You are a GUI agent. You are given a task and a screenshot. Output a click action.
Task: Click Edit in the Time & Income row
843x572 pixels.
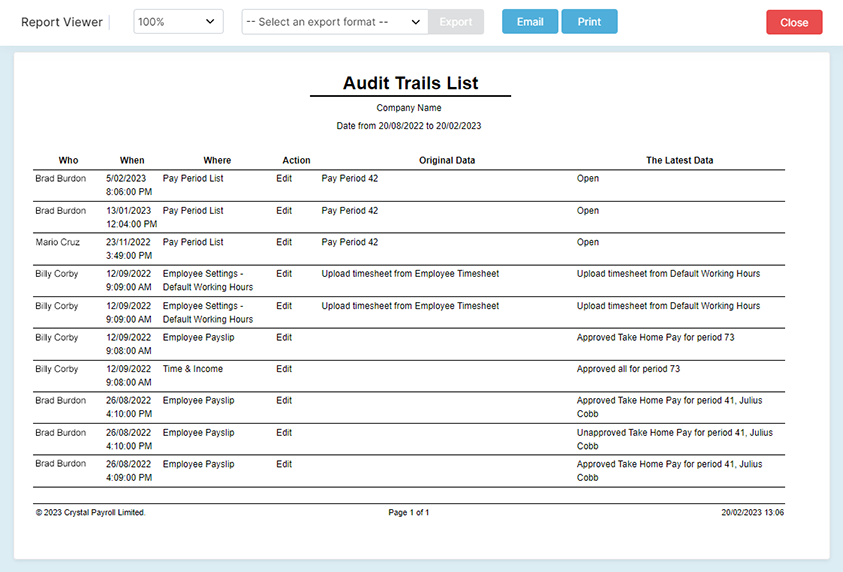[284, 369]
